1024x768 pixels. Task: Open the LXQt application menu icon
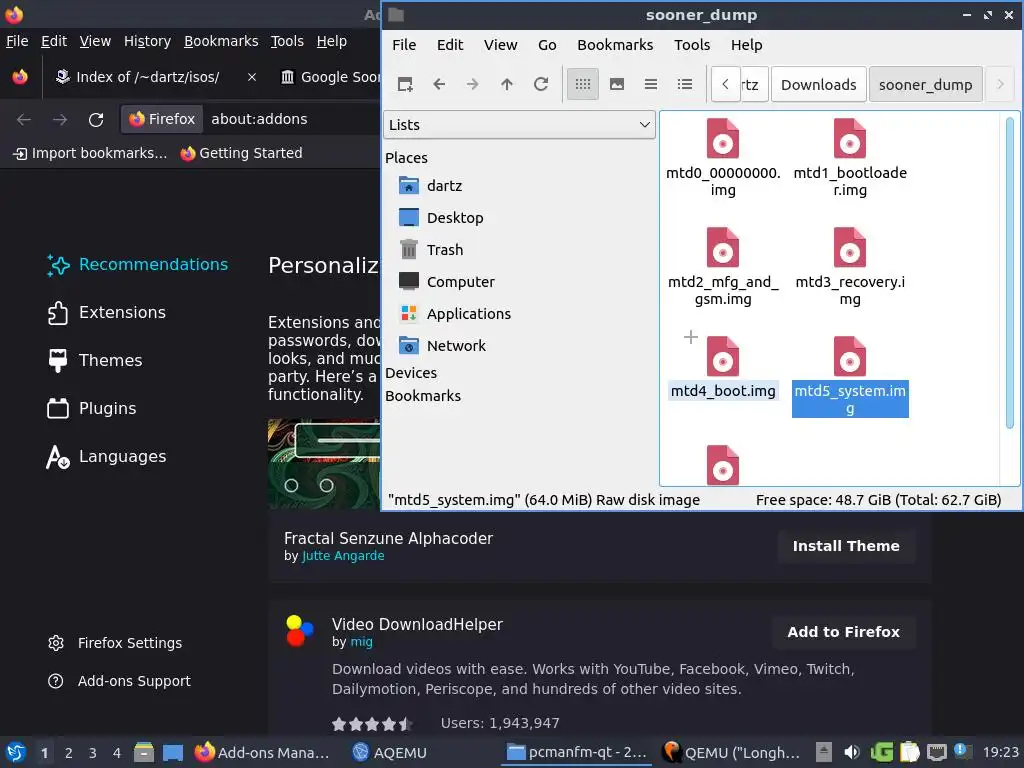click(16, 752)
